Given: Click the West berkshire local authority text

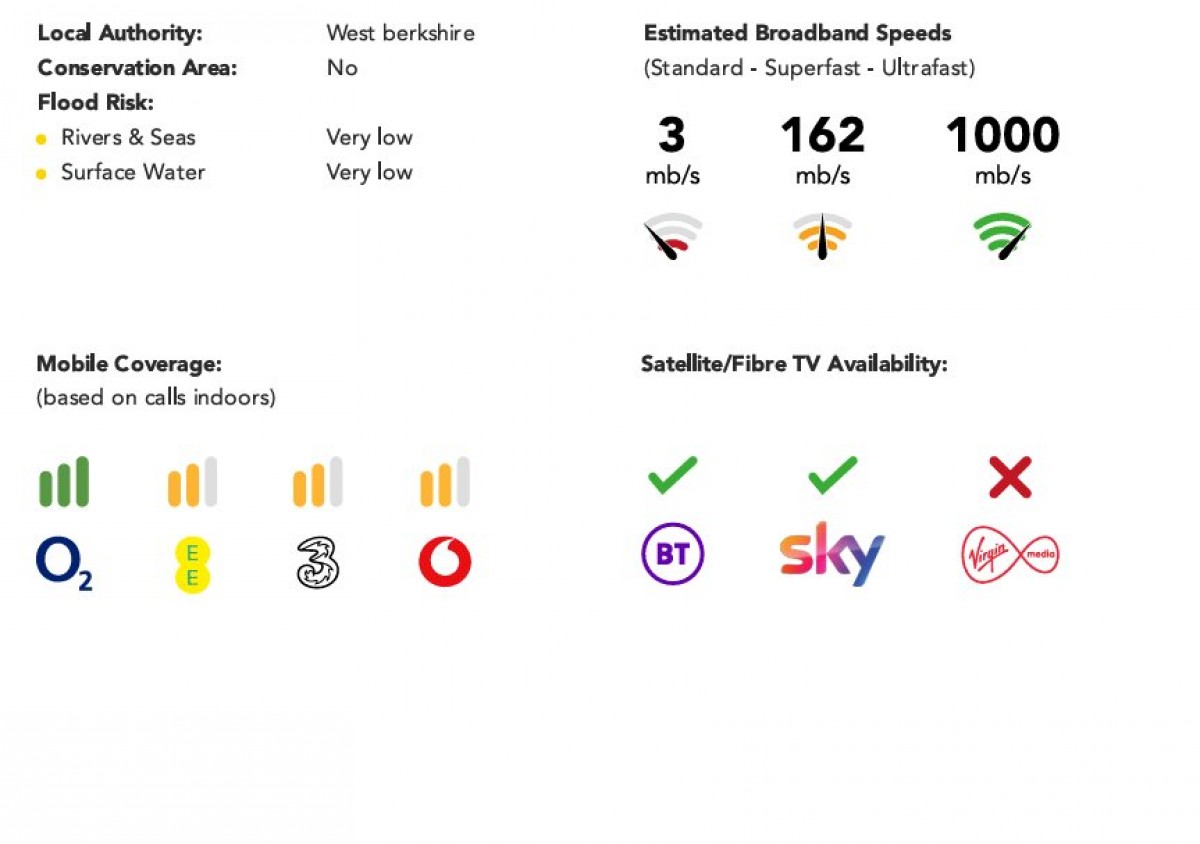Looking at the screenshot, I should click(400, 33).
